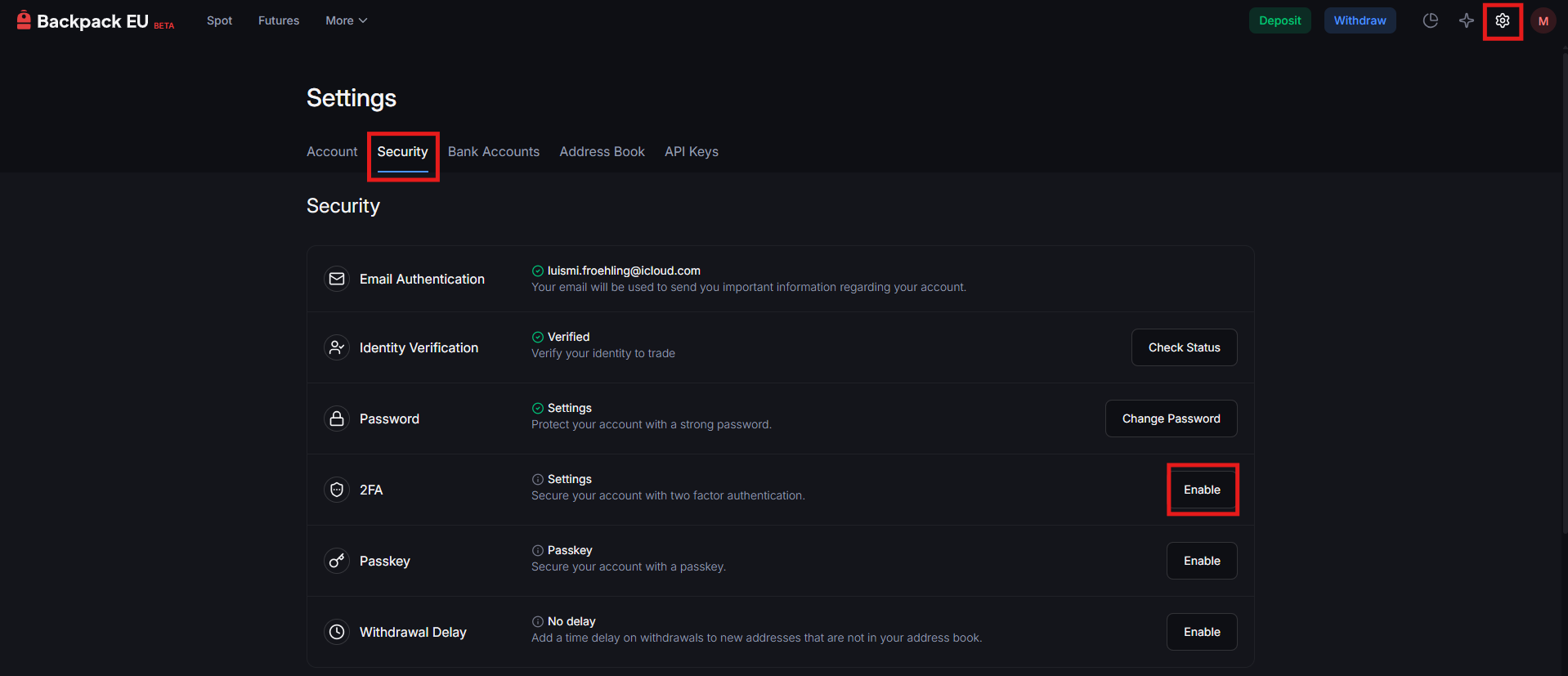Click the Email Authentication envelope icon
This screenshot has width=1568, height=676.
click(x=337, y=279)
